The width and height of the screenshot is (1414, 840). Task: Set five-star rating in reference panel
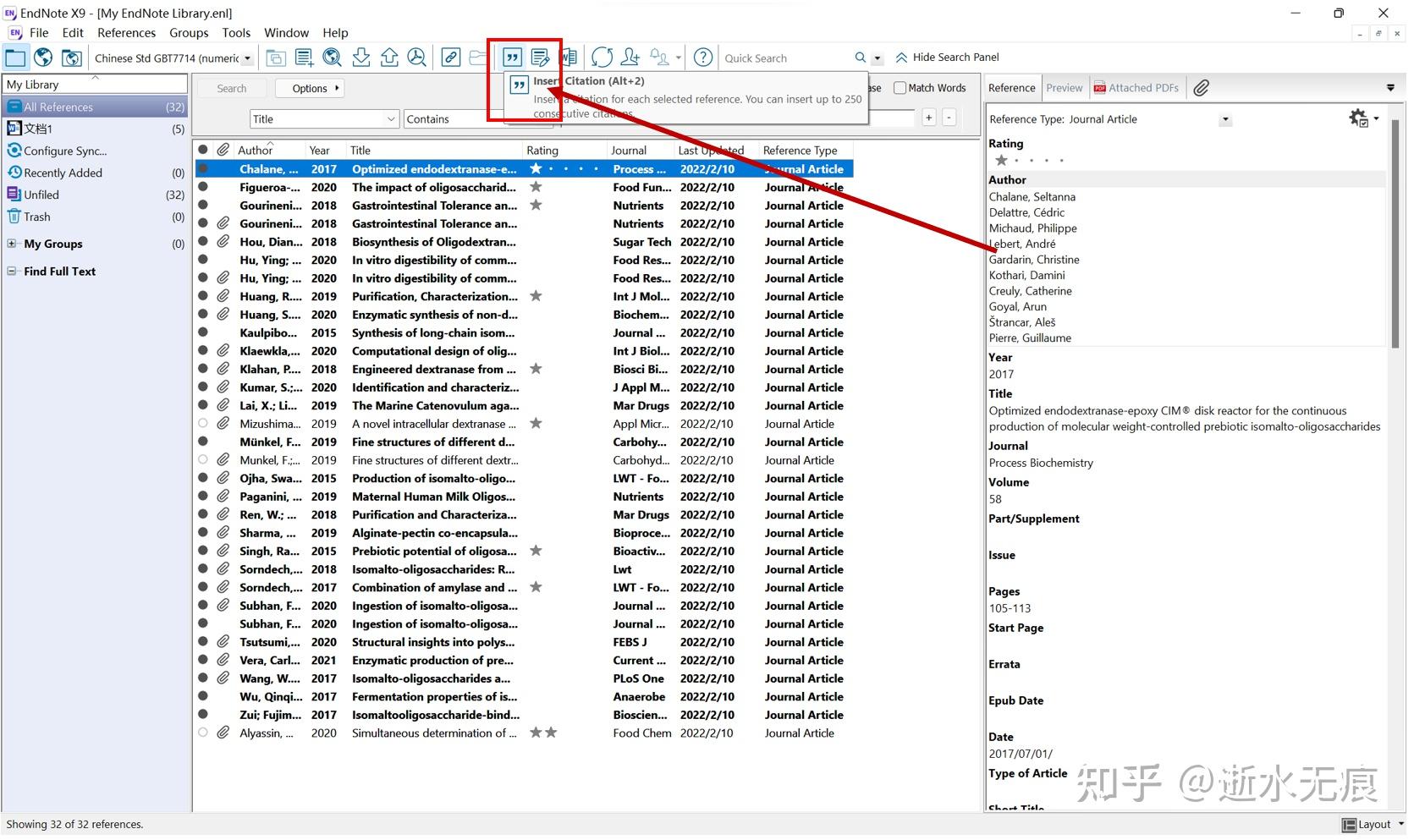point(1062,160)
